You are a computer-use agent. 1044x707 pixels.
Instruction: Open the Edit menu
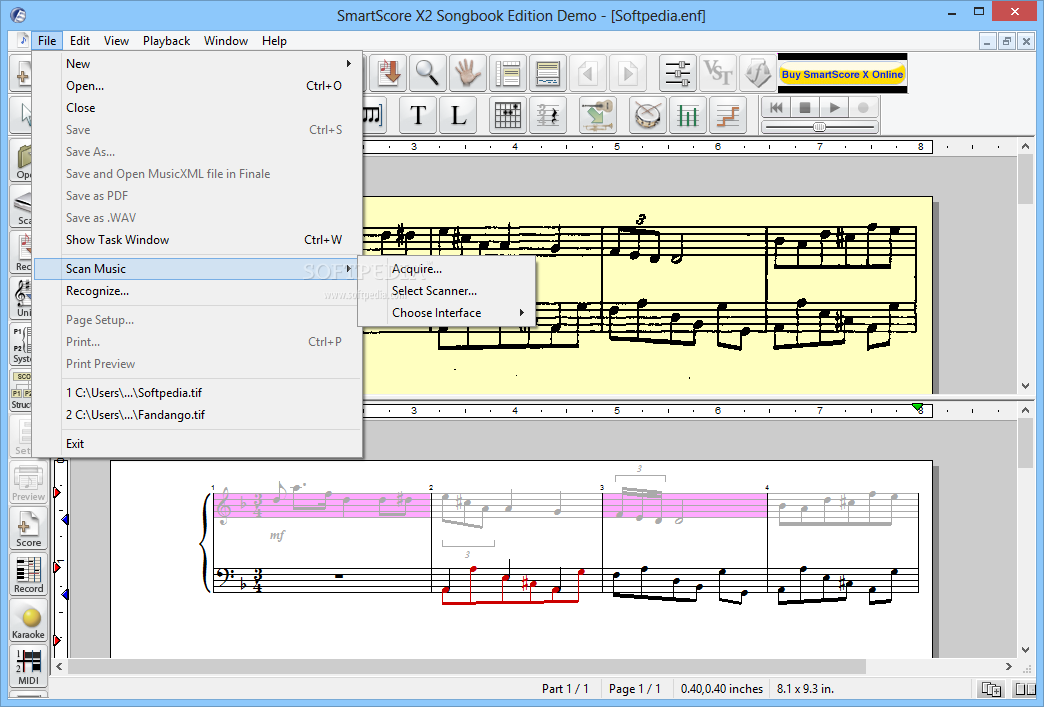80,41
